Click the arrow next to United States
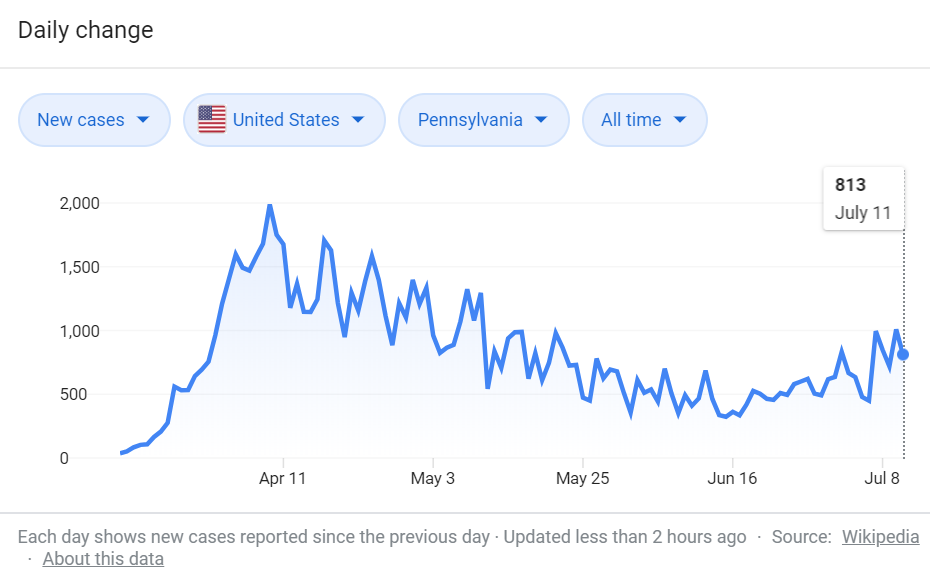This screenshot has height=574, width=930. coord(358,120)
